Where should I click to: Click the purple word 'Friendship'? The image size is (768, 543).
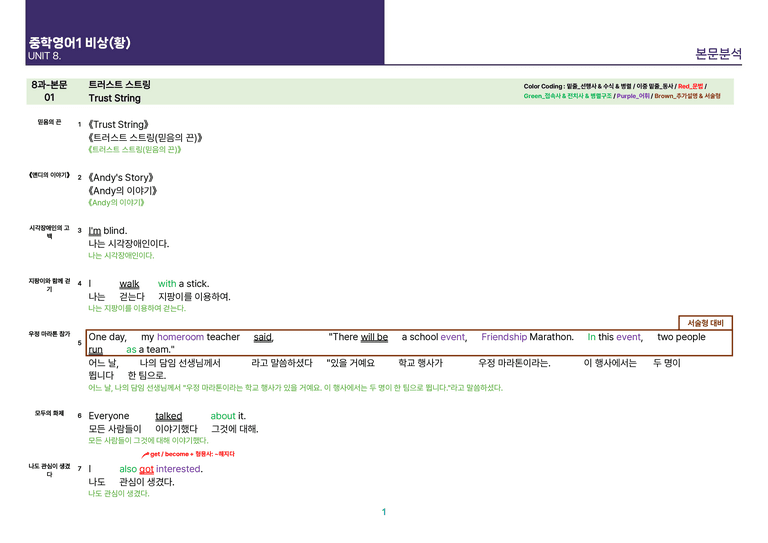click(504, 337)
